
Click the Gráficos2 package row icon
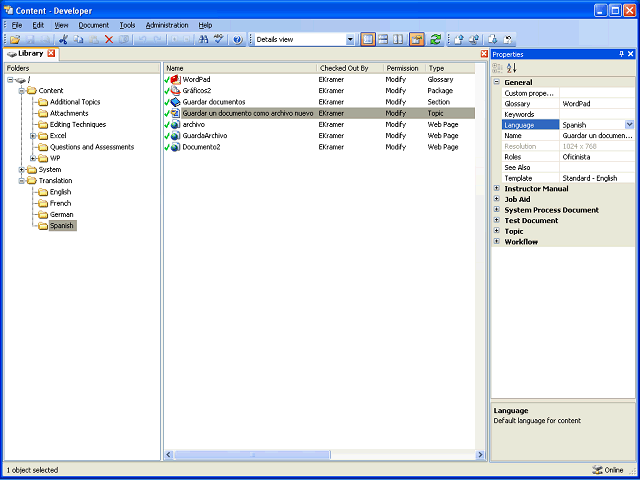[176, 91]
